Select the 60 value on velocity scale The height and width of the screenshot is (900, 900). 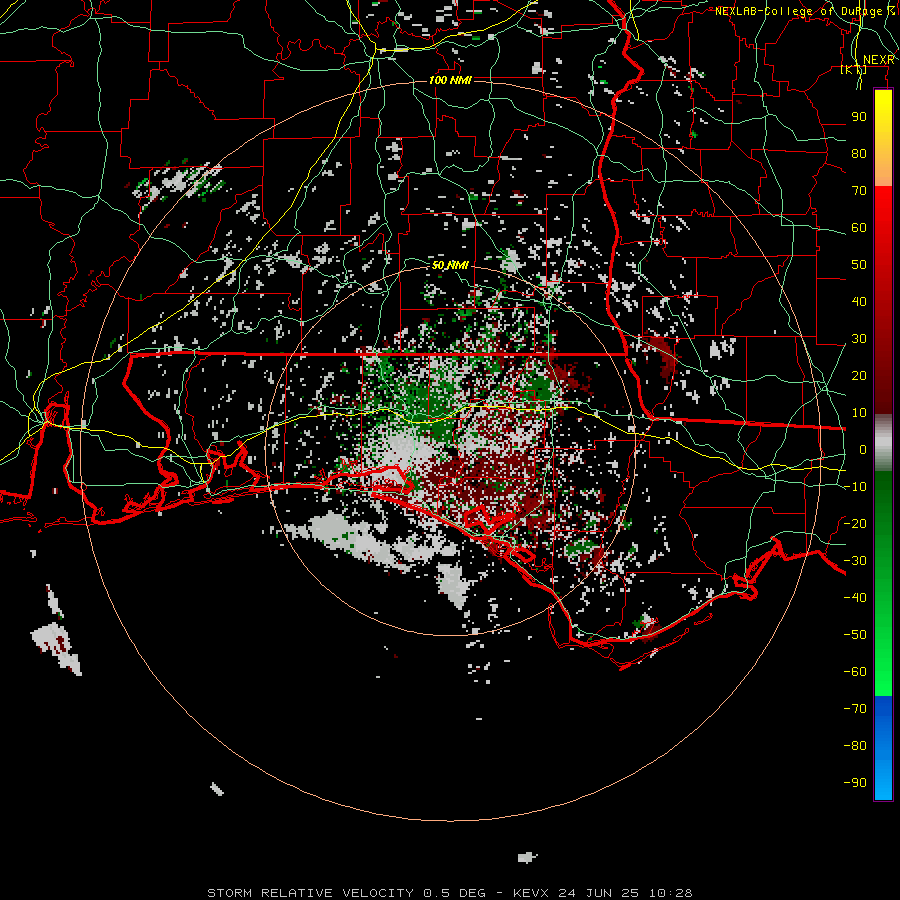[859, 227]
